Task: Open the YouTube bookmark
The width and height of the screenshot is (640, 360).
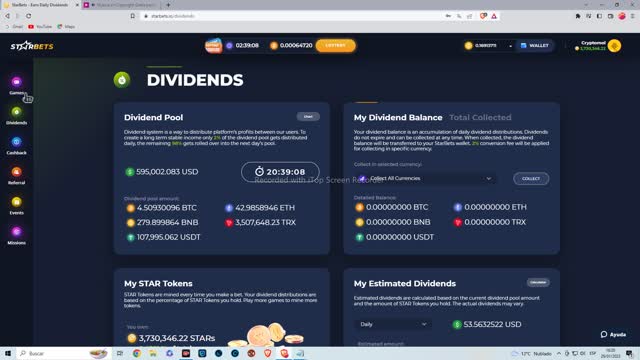Action: pyautogui.click(x=40, y=27)
